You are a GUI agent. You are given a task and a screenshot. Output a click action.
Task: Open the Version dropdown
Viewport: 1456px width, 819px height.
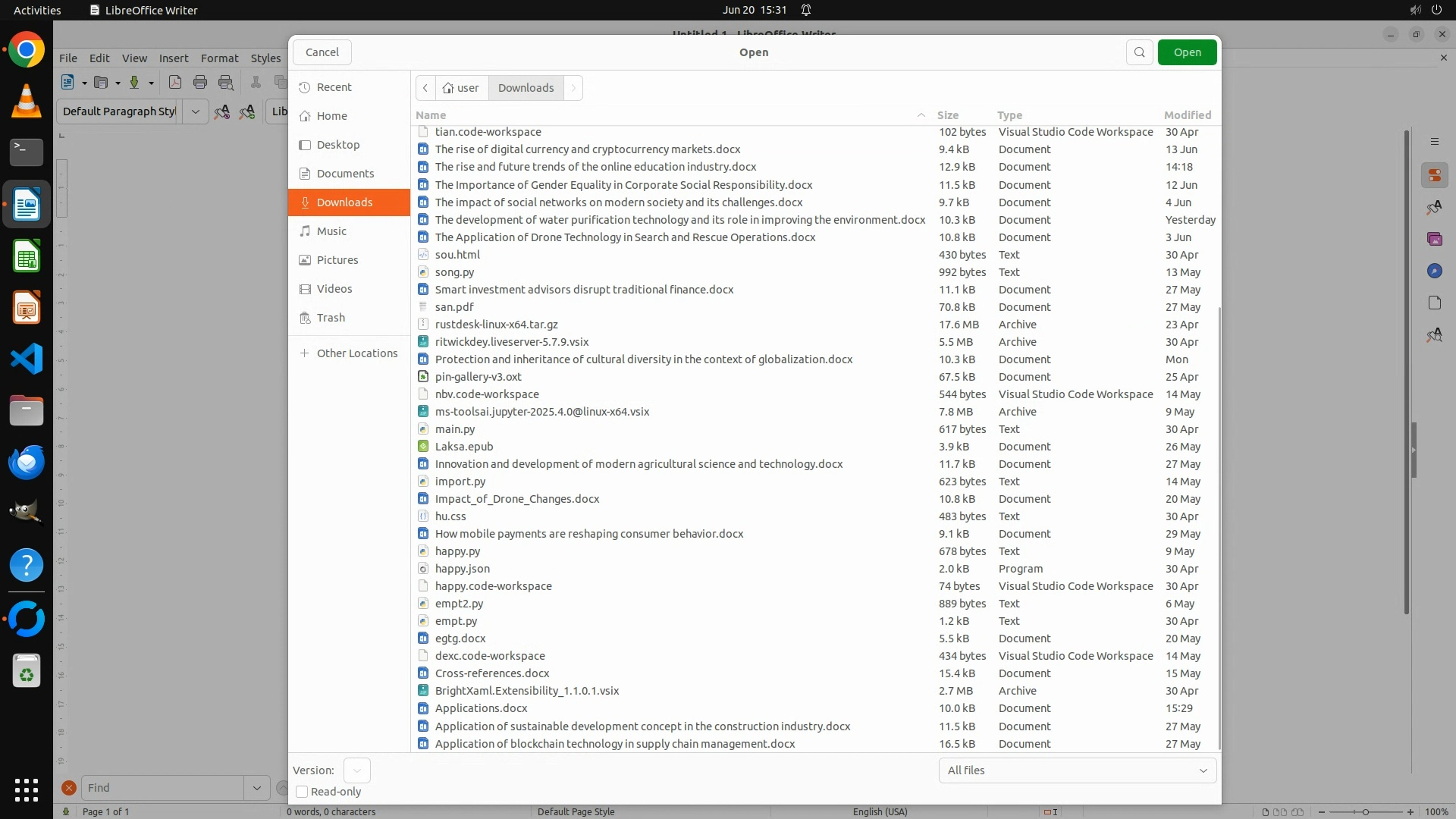click(x=356, y=770)
